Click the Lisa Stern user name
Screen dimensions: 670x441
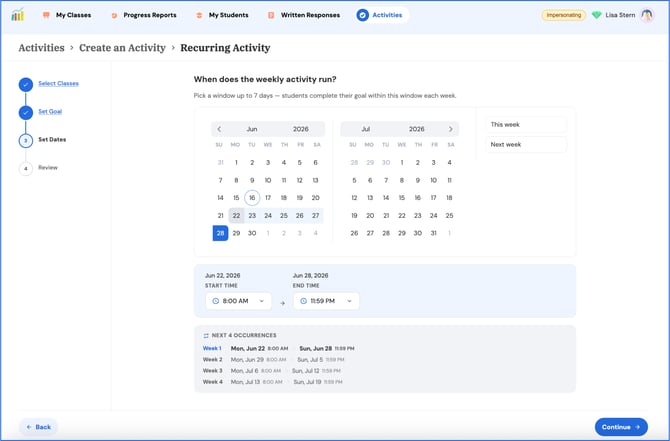coord(620,15)
